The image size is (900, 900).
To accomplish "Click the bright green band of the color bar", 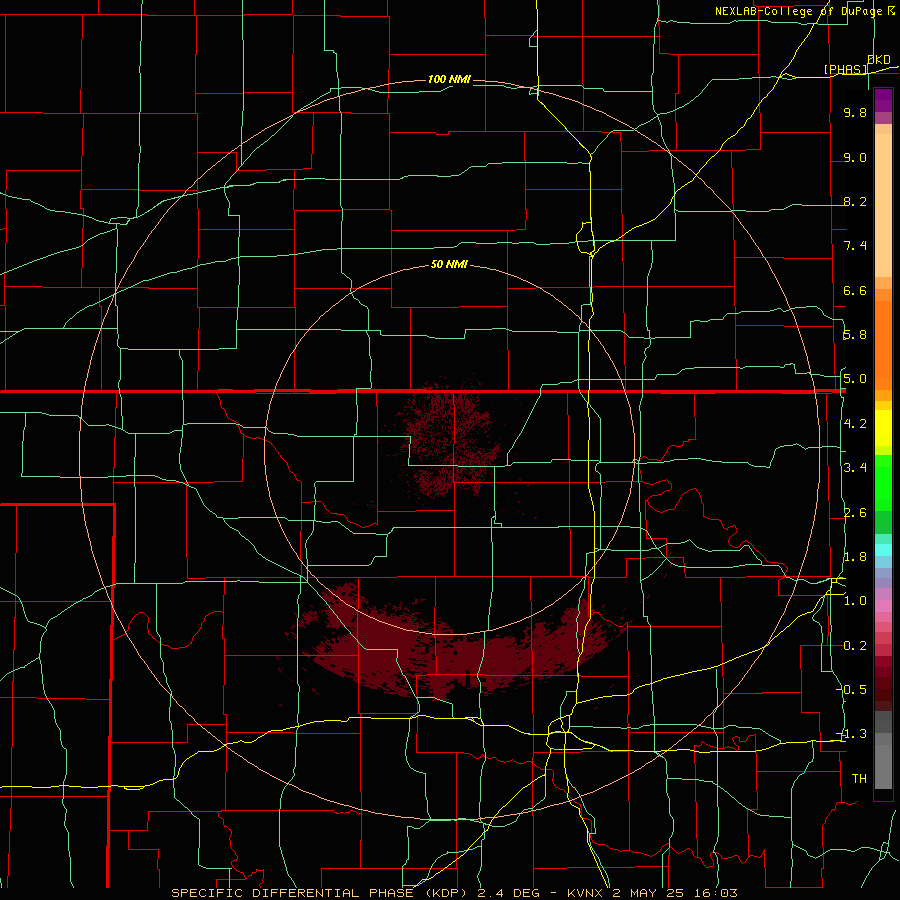I will [x=883, y=483].
